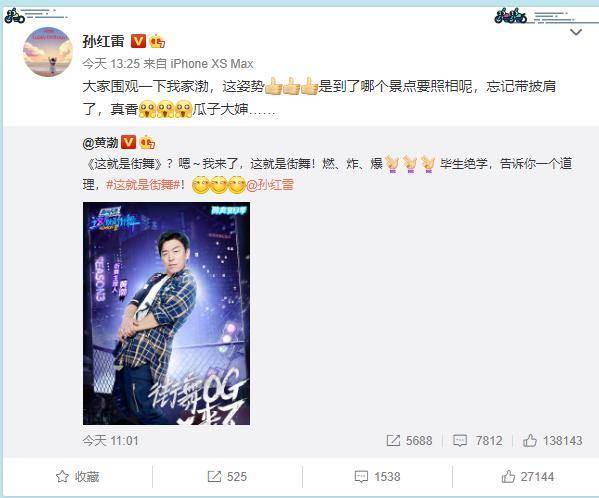Like the post with 27144 thumbs-up
599x498 pixels.
[528, 477]
